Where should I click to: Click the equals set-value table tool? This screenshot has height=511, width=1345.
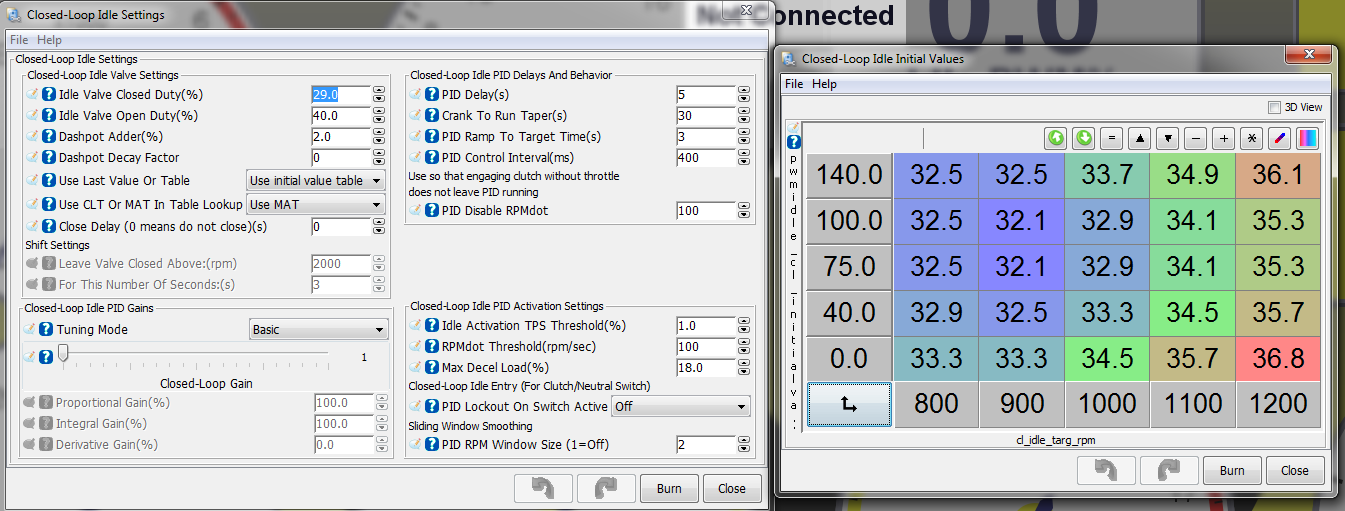point(1111,139)
